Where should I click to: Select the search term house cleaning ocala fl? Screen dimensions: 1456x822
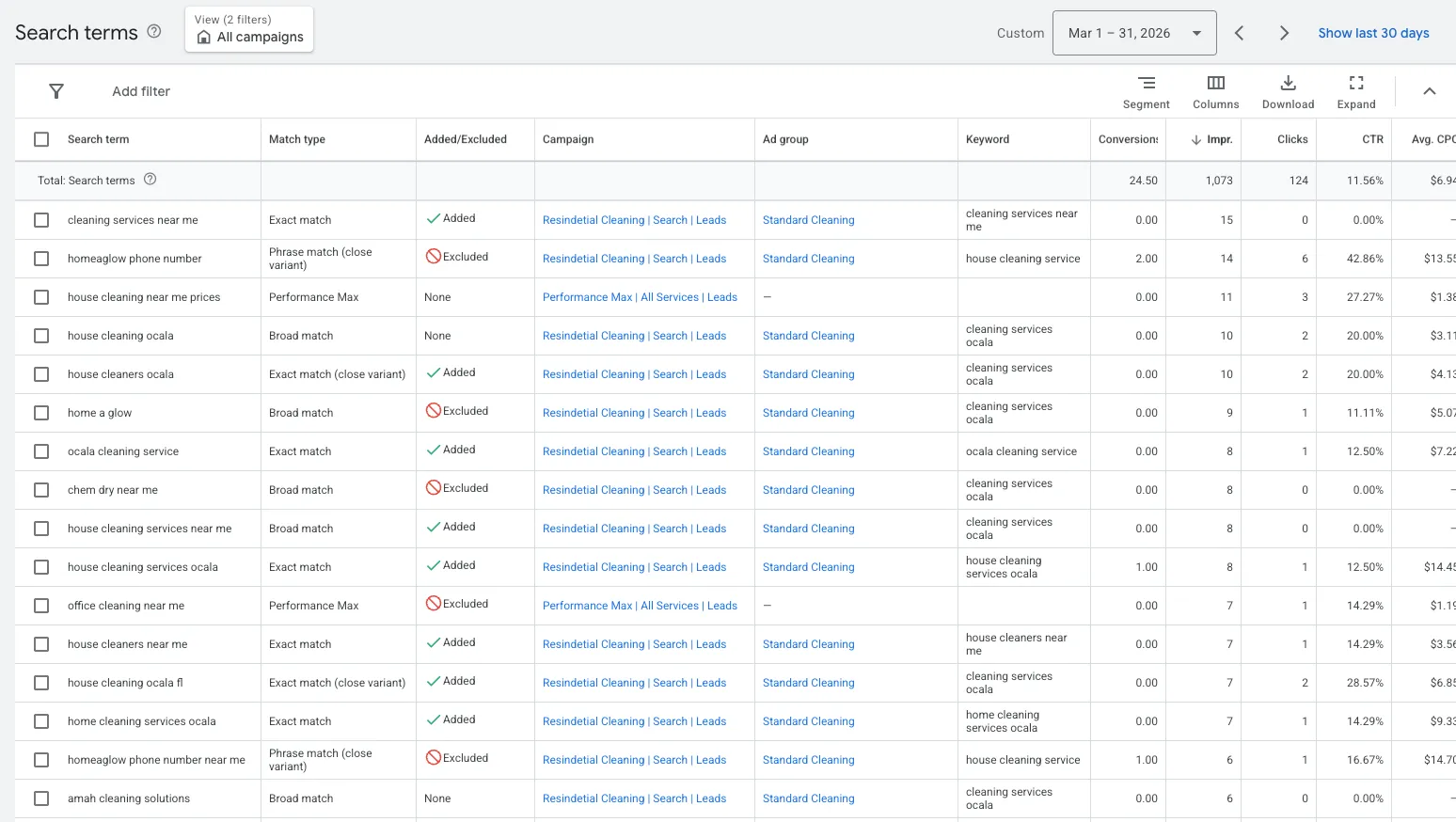coord(125,683)
